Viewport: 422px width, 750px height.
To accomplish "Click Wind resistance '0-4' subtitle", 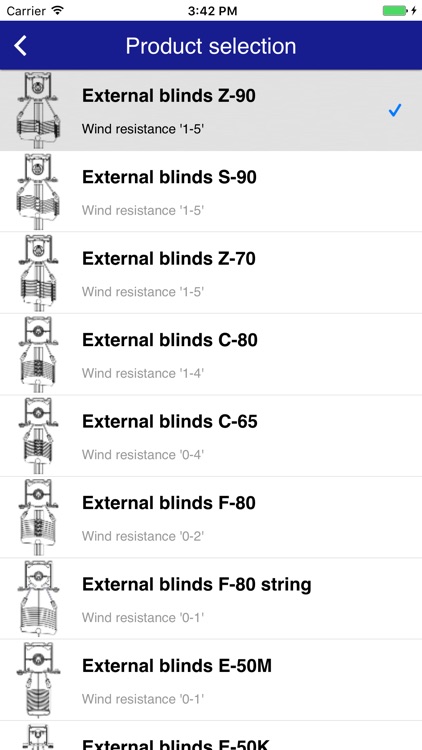I will [x=143, y=454].
